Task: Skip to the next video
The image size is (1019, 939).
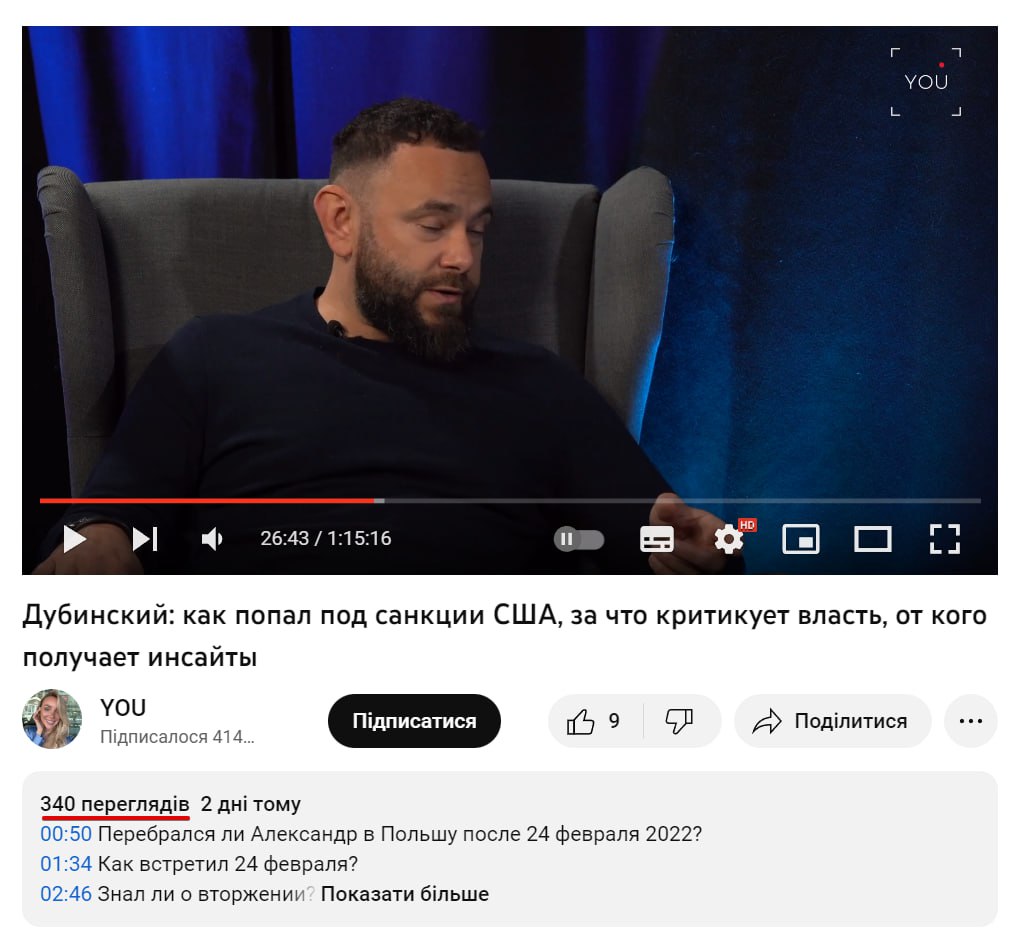Action: pos(144,539)
